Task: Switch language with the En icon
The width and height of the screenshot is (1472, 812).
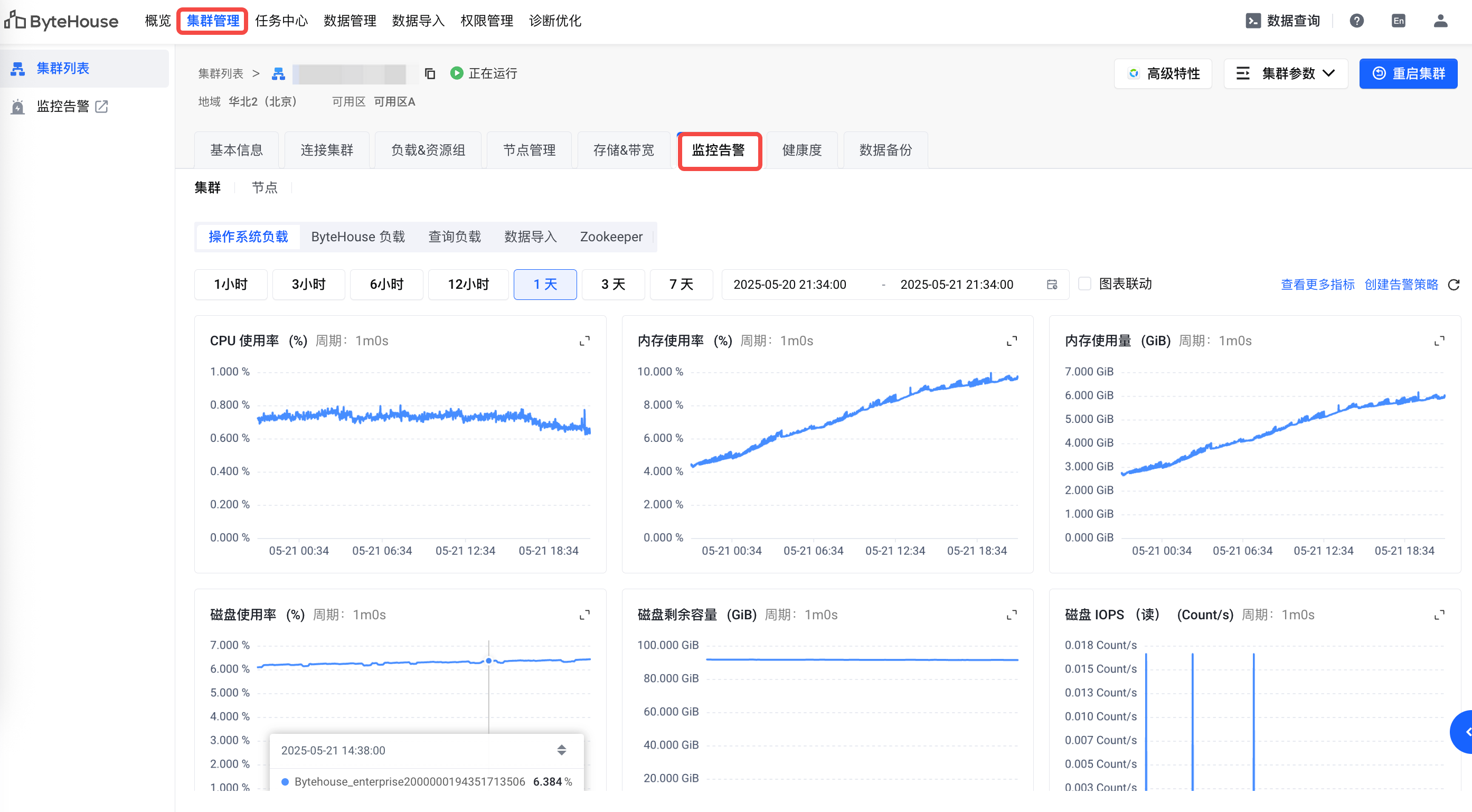Action: [1398, 21]
